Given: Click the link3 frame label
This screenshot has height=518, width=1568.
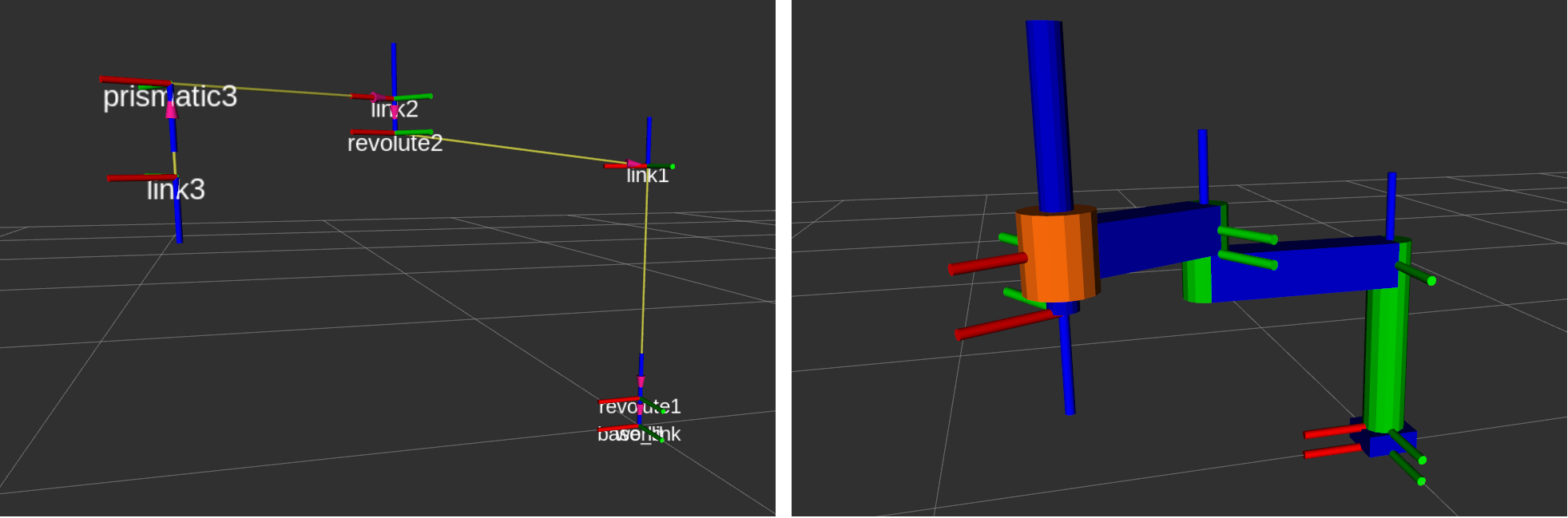Looking at the screenshot, I should (x=176, y=190).
